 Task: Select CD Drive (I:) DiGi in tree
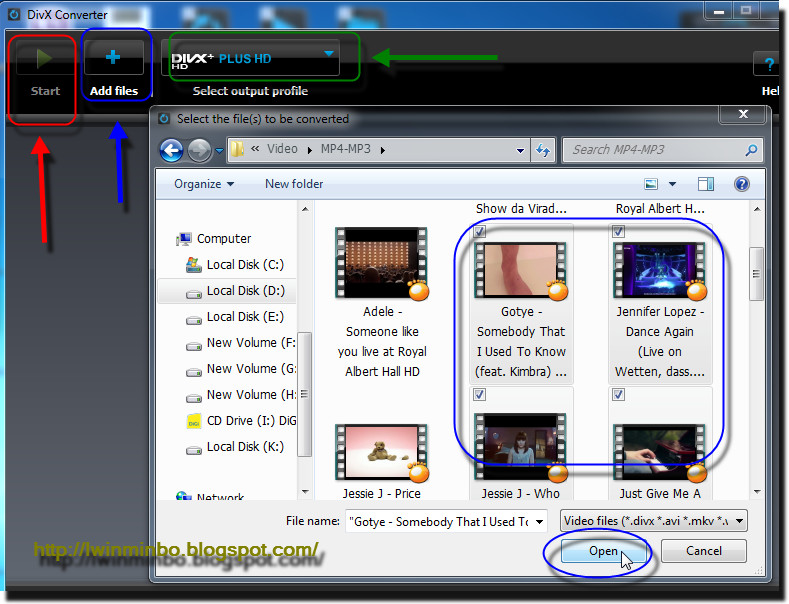(251, 421)
